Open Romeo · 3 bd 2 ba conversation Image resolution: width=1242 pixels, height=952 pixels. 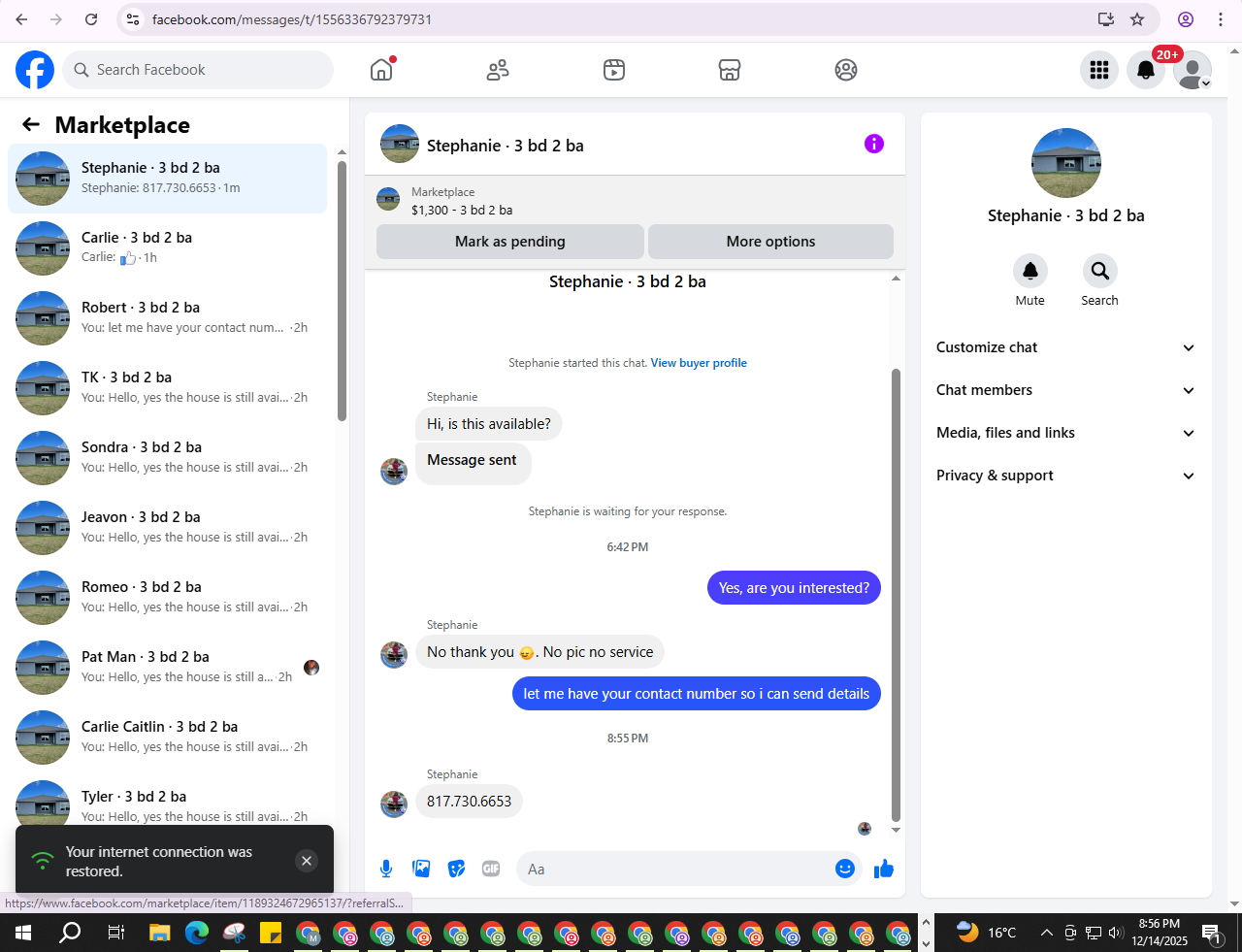pyautogui.click(x=167, y=598)
